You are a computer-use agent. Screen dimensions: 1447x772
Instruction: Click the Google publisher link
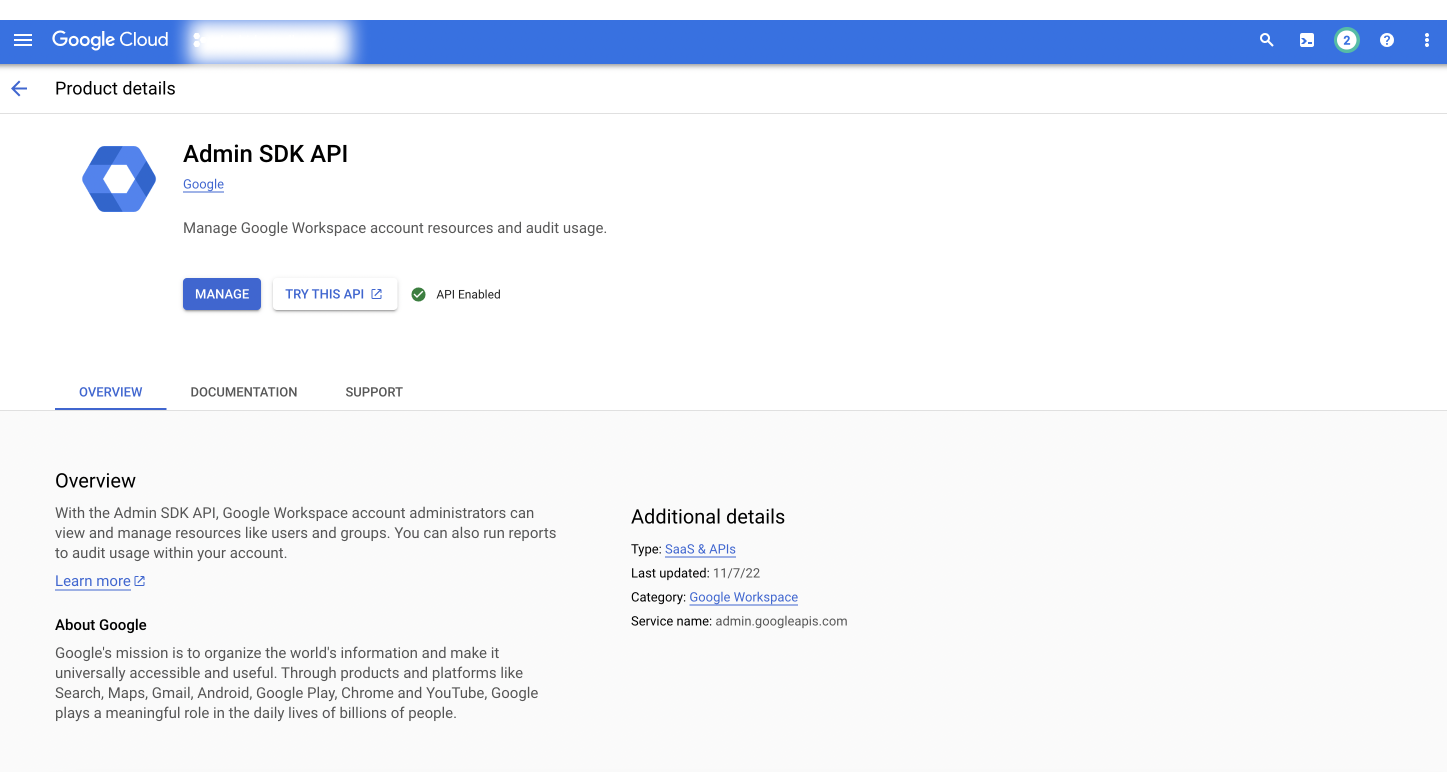tap(203, 184)
